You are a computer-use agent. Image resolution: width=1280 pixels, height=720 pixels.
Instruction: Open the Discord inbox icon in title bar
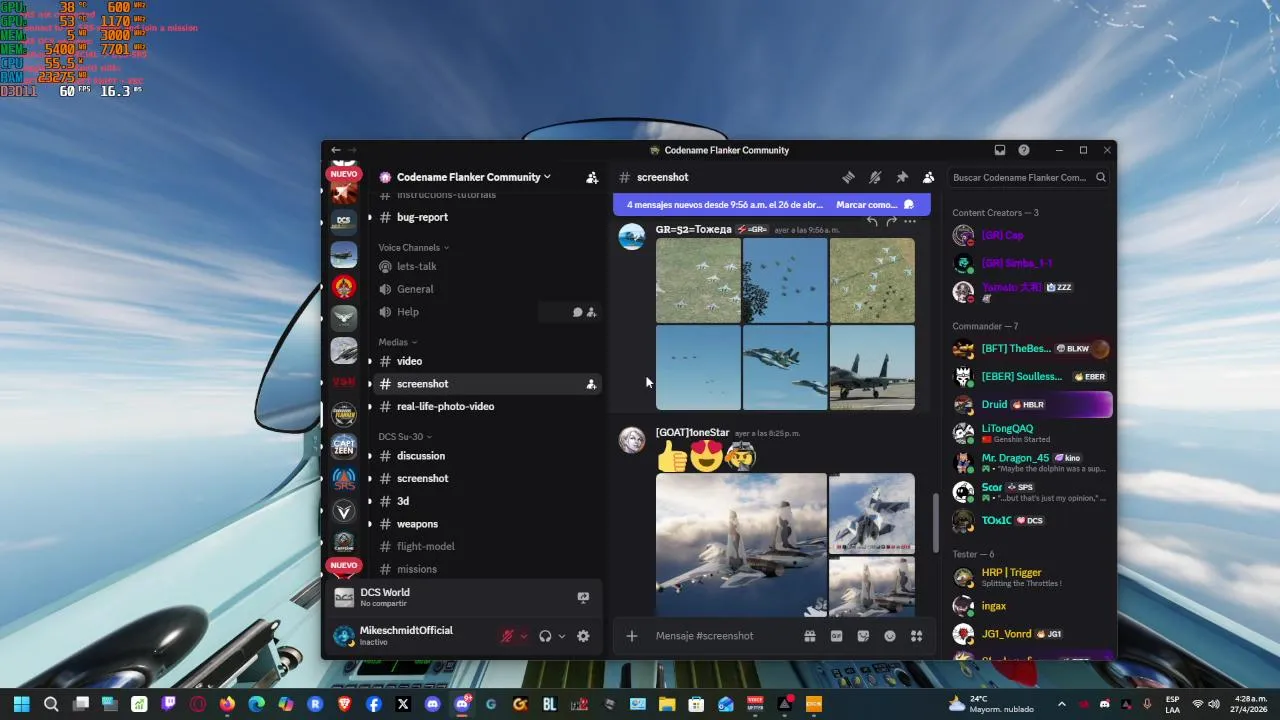(x=999, y=150)
